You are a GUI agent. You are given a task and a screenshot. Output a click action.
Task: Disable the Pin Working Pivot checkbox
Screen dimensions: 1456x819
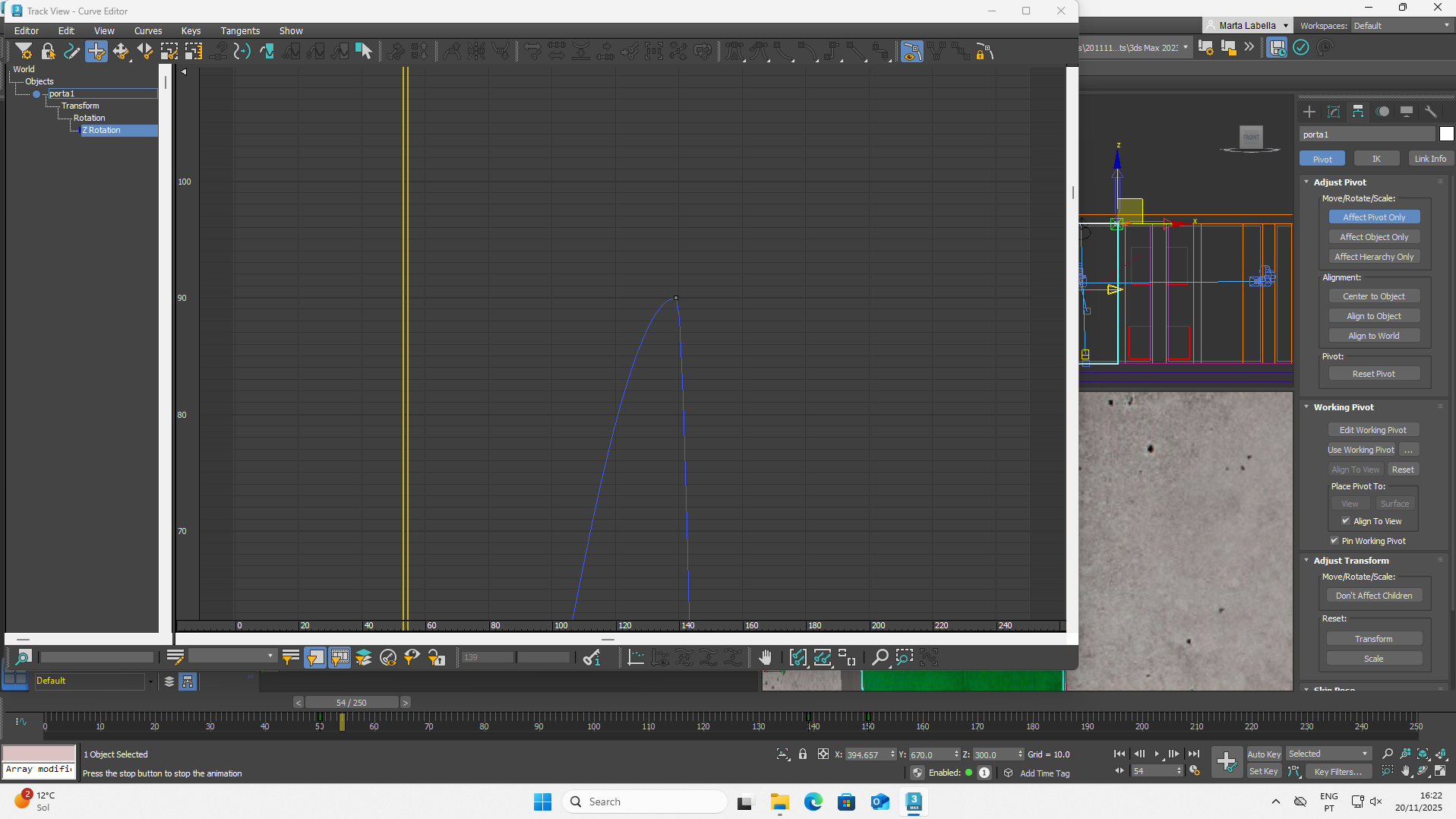point(1334,541)
